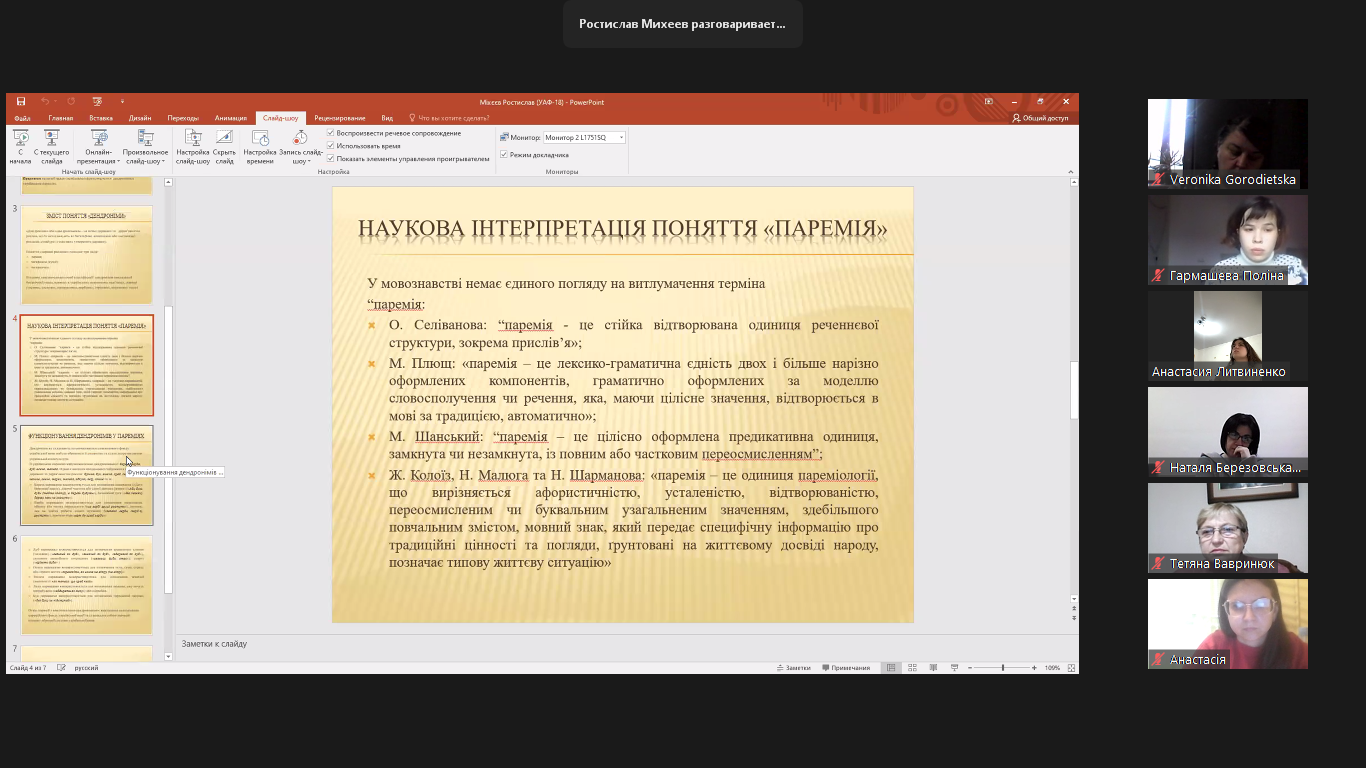The image size is (1366, 768).
Task: Switch to the Вставка ribbon tab
Action: coord(100,118)
